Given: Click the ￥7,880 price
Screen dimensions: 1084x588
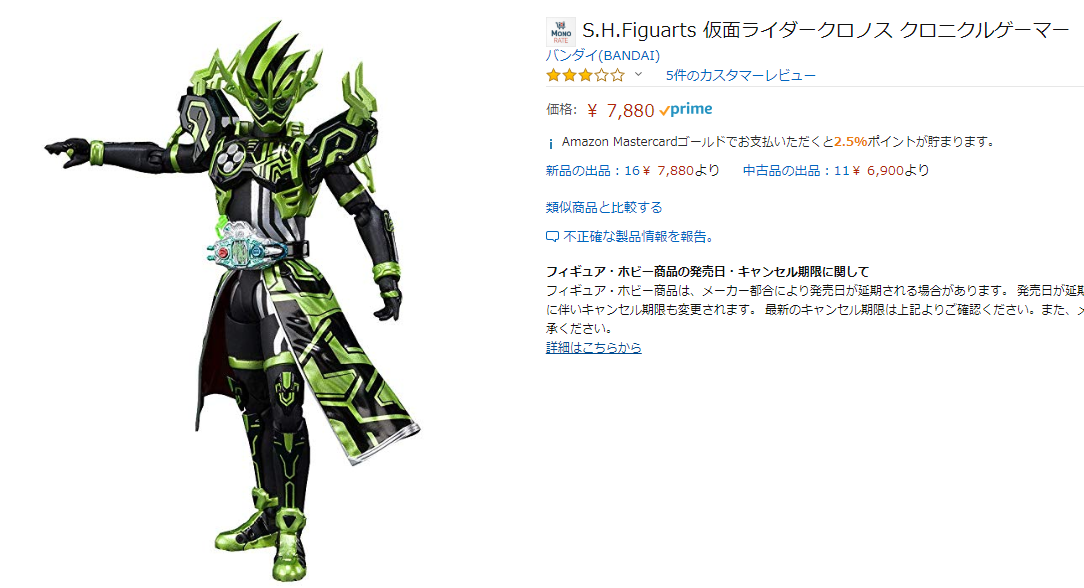Looking at the screenshot, I should pos(620,111).
